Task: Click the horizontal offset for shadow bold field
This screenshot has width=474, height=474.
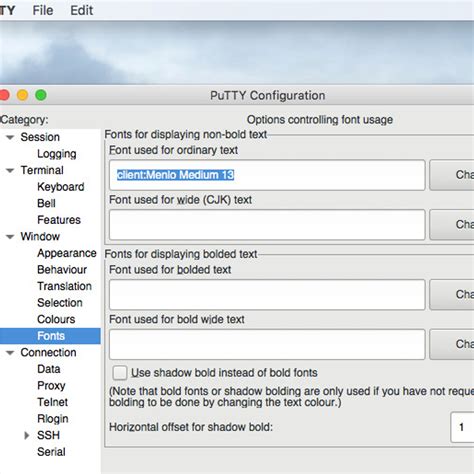Action: point(462,427)
